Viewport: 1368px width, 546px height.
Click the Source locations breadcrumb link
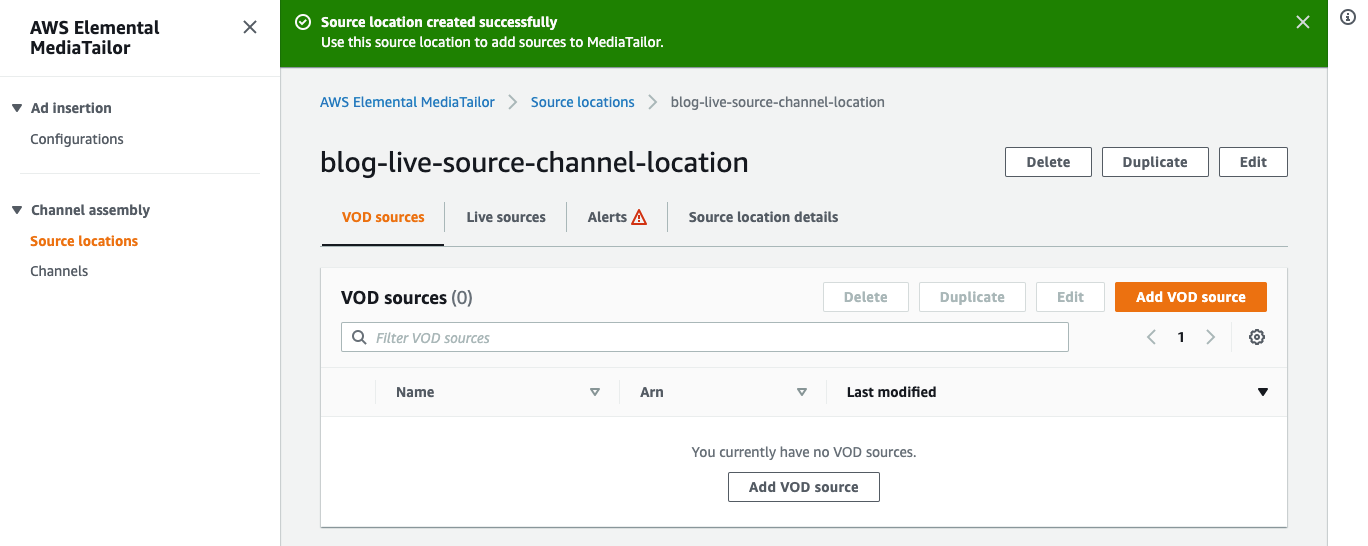[582, 102]
